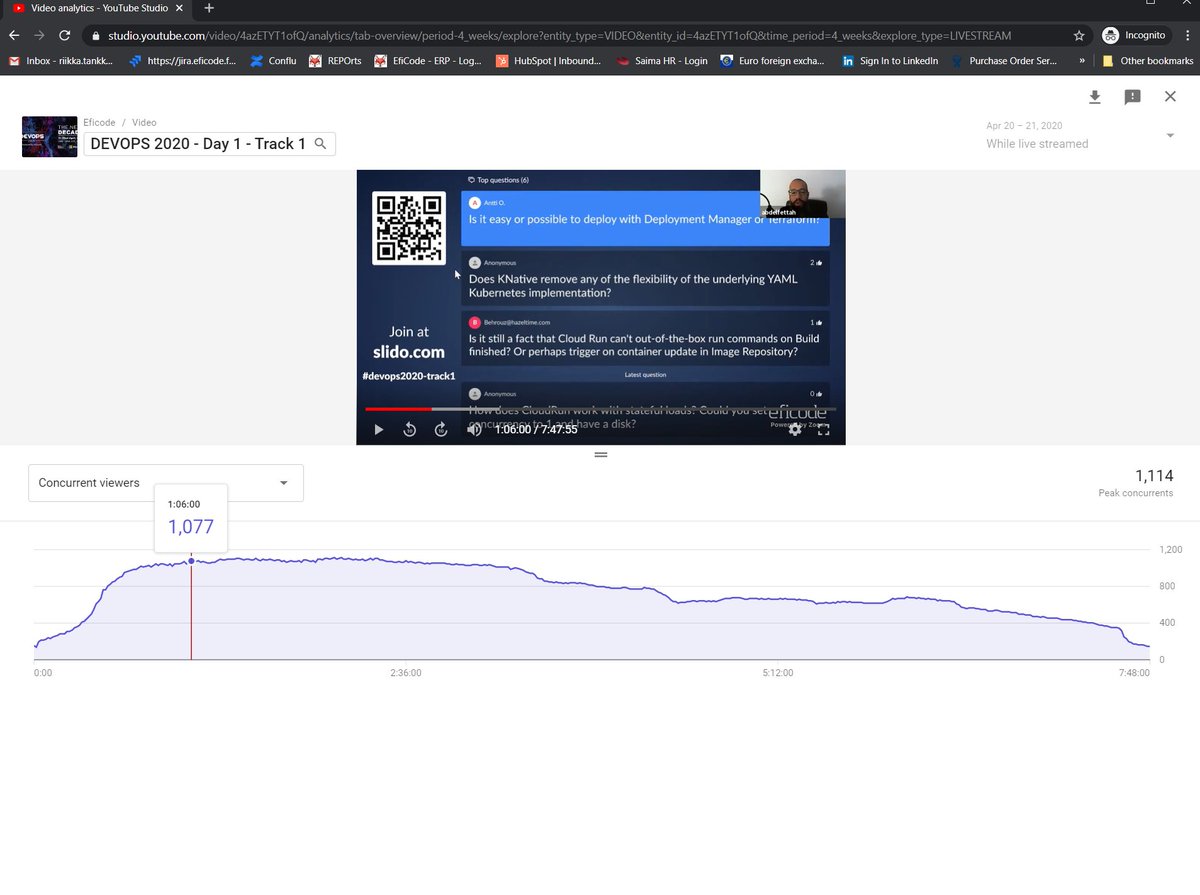1200x895 pixels.
Task: Open the DEVOPS 2020 video thumbnail
Action: tap(49, 137)
